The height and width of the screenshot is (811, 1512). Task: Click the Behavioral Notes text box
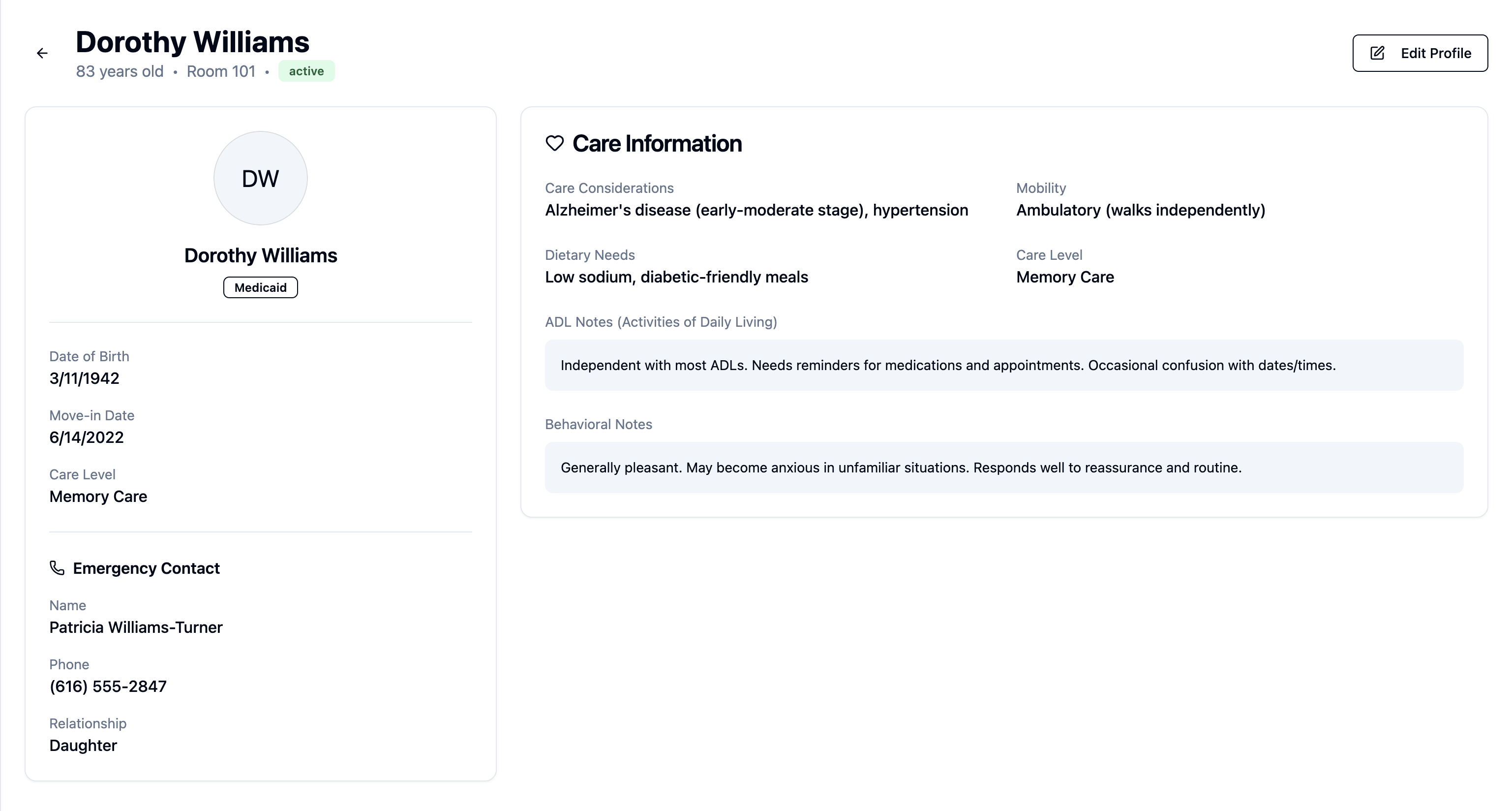click(x=1004, y=468)
